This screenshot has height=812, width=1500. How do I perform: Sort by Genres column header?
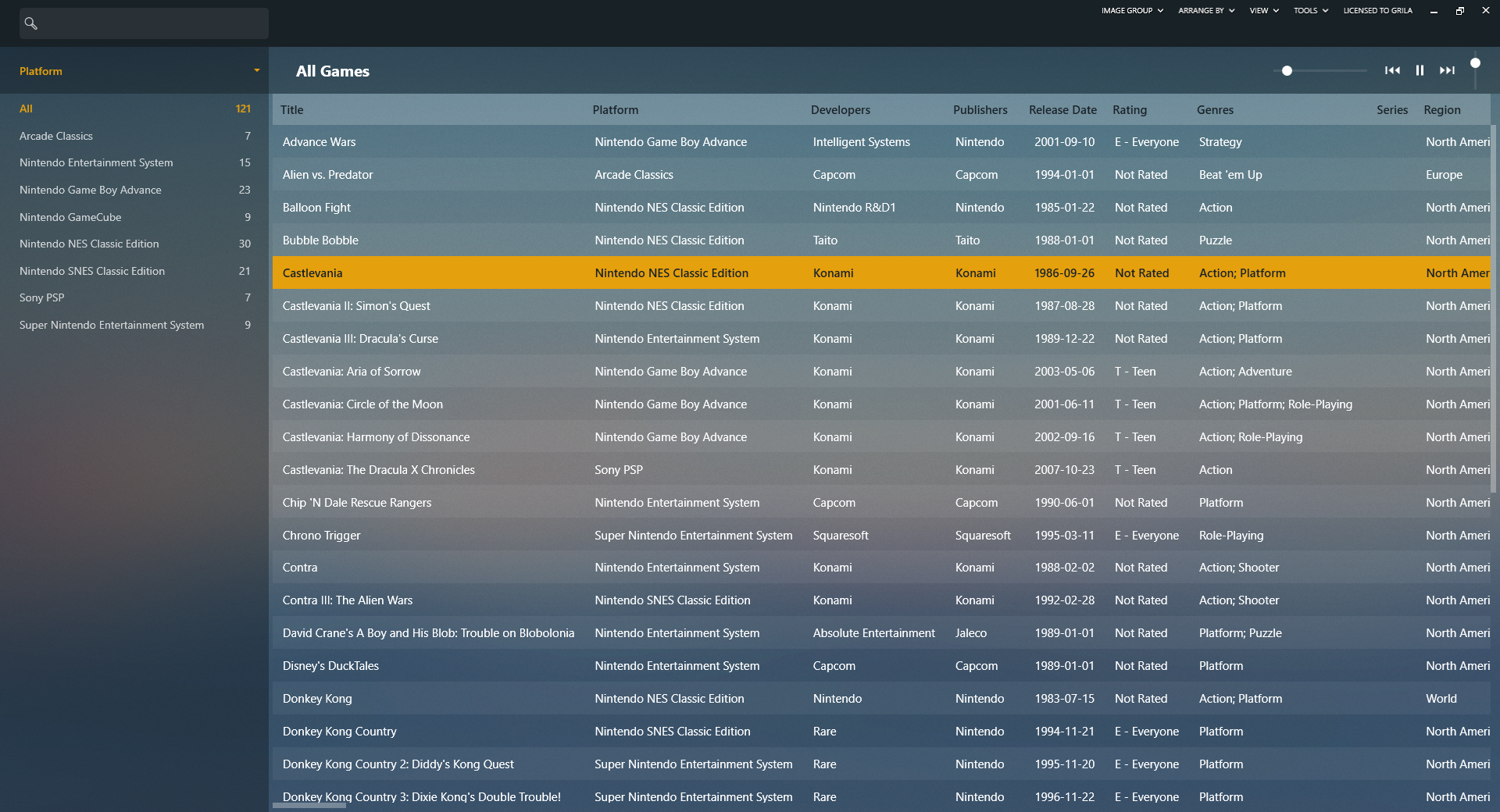point(1215,110)
